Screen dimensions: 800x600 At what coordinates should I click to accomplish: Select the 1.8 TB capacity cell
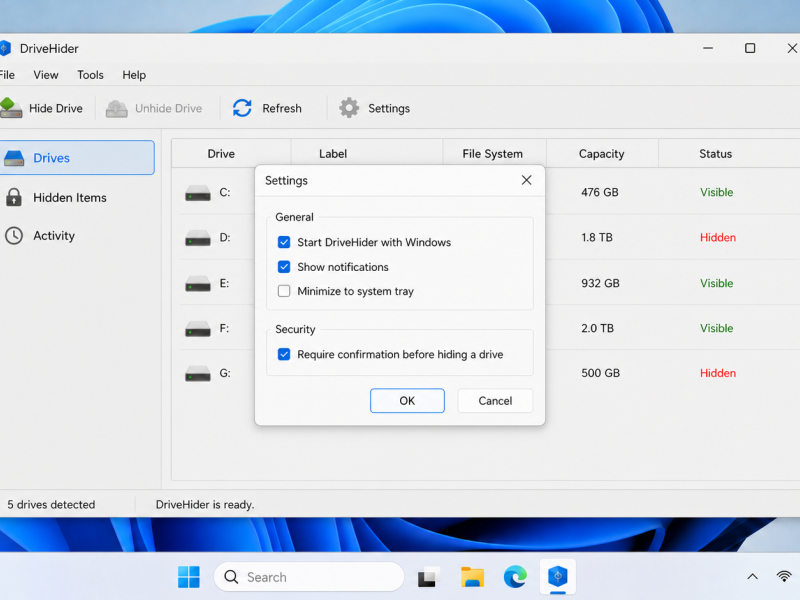tap(597, 237)
